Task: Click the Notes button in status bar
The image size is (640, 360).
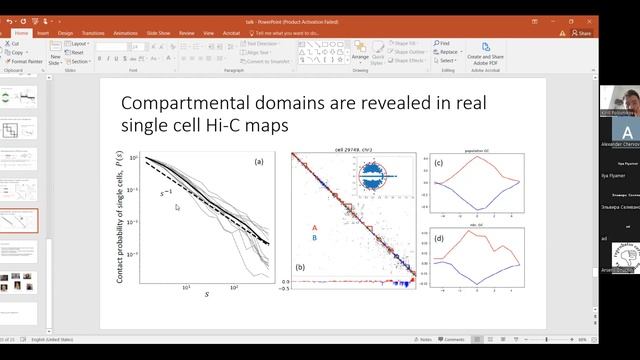Action: click(x=423, y=339)
